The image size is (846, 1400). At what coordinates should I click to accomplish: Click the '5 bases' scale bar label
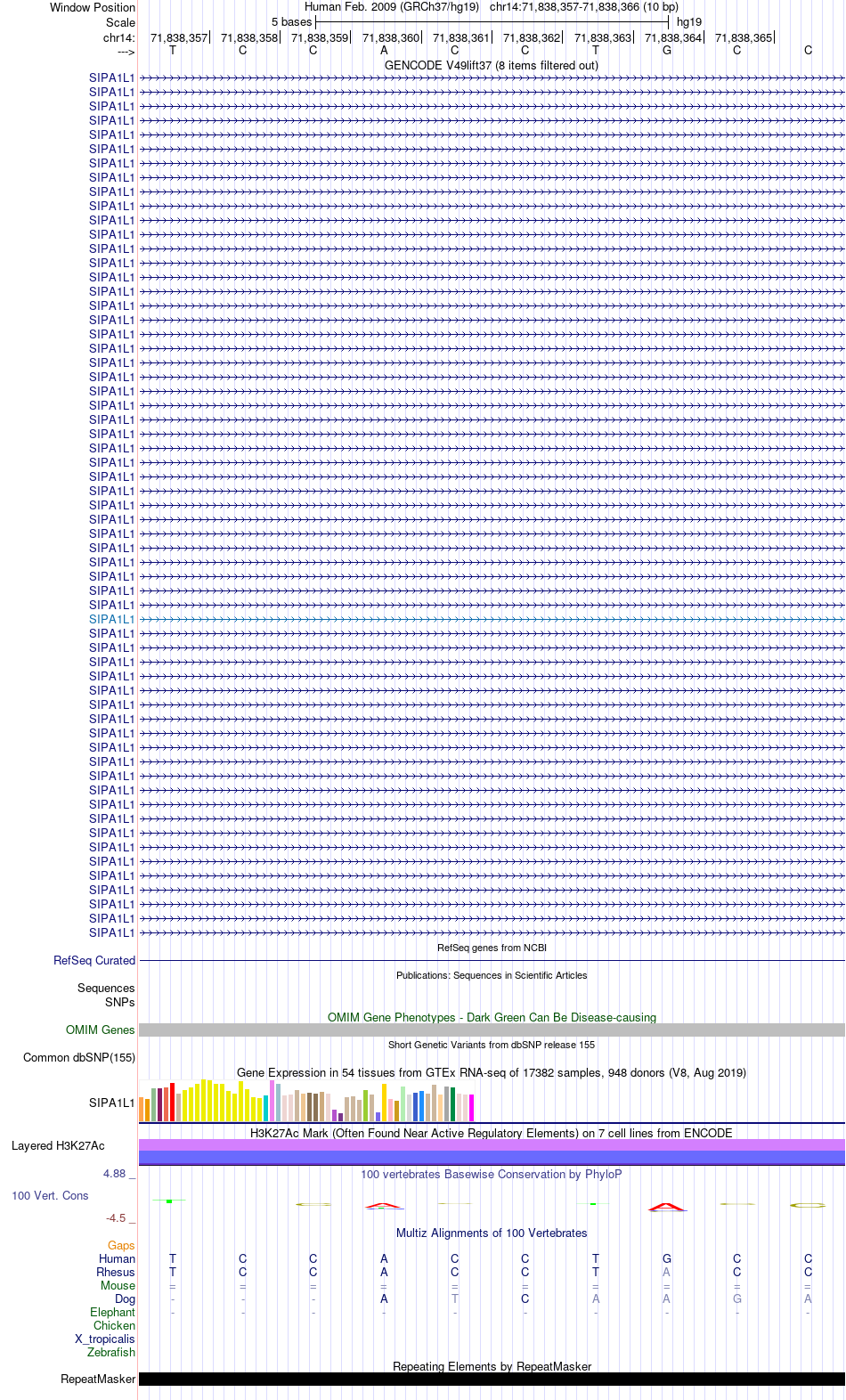(292, 22)
